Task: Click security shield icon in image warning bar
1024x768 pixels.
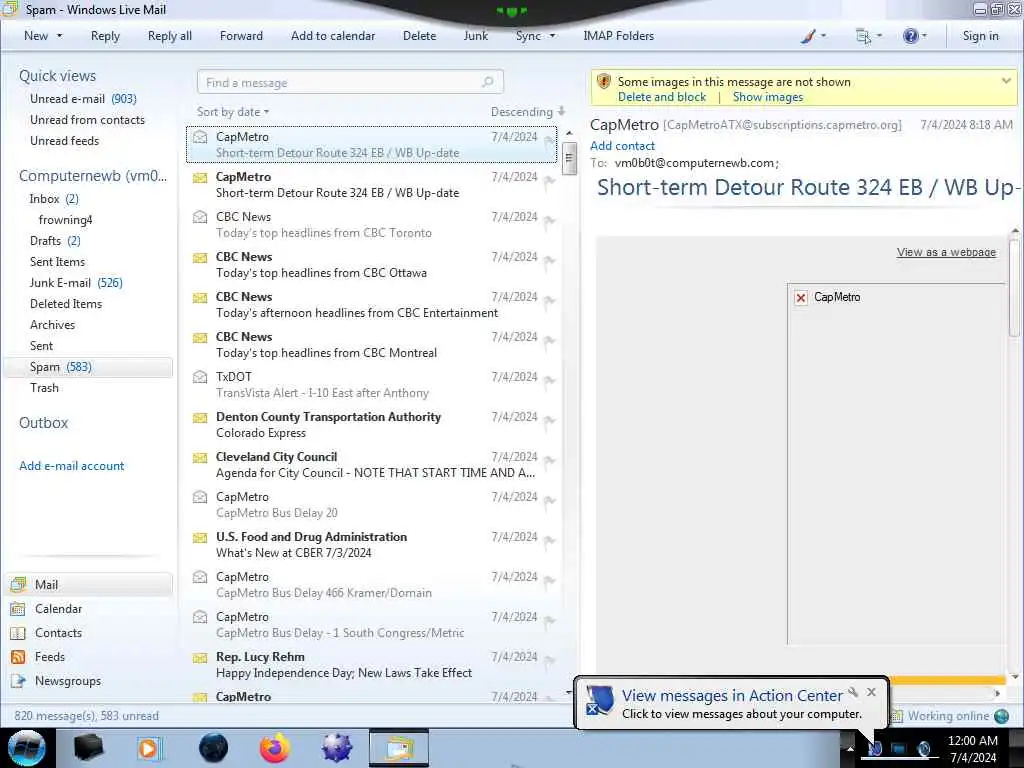Action: click(603, 82)
